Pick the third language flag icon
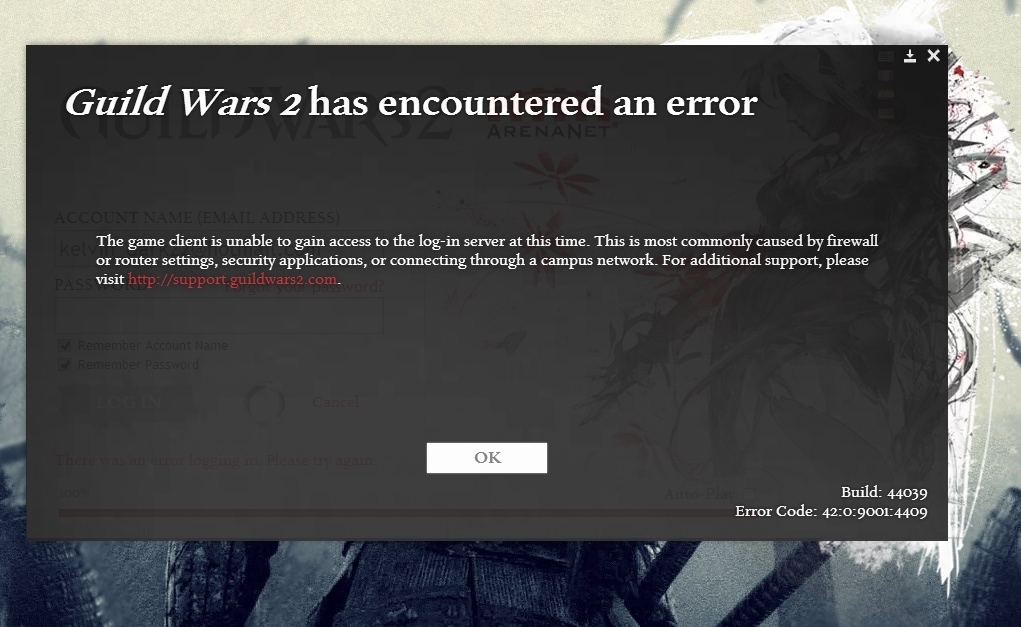The height and width of the screenshot is (627, 1021). (886, 94)
